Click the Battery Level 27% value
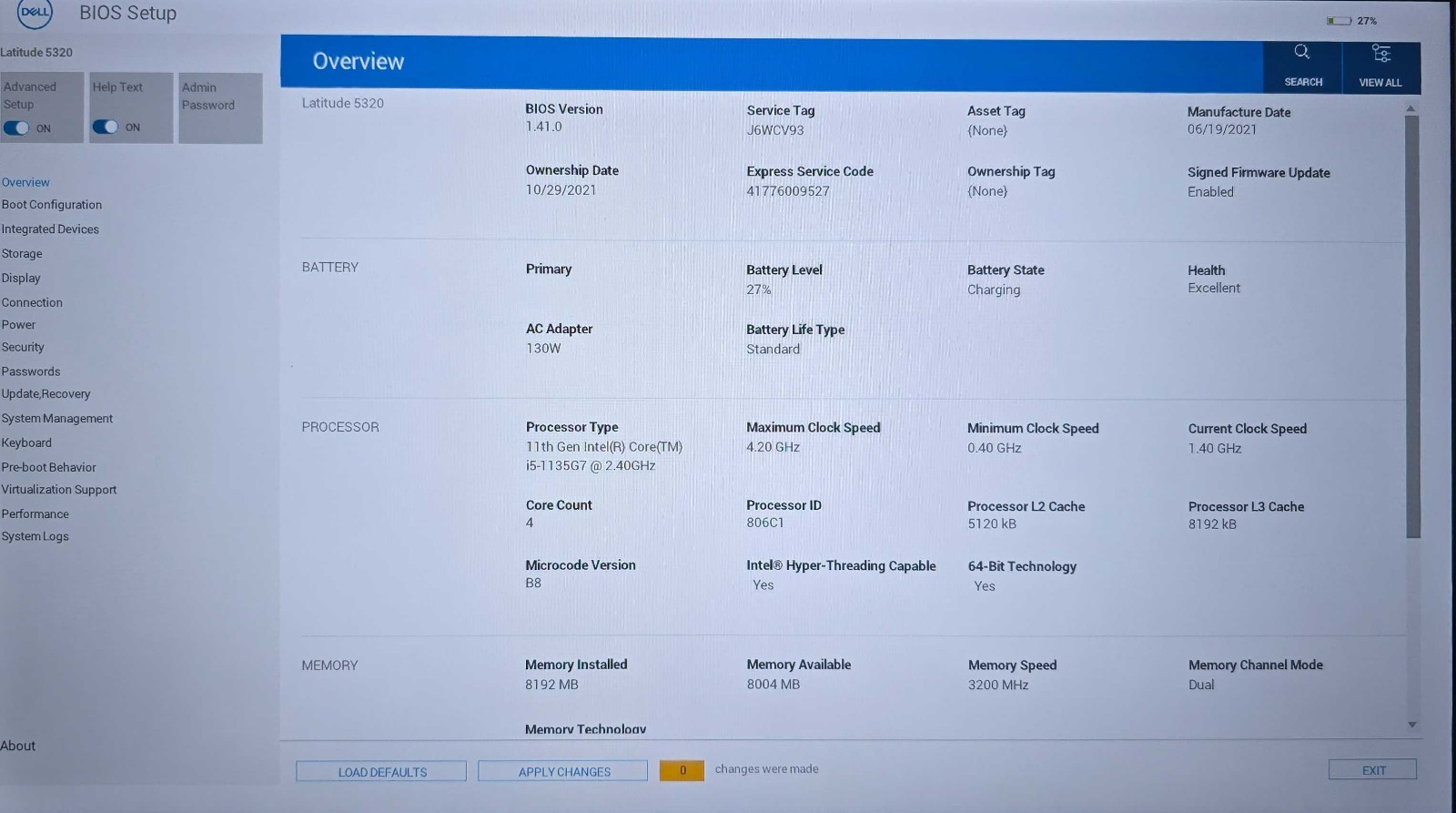 point(759,290)
